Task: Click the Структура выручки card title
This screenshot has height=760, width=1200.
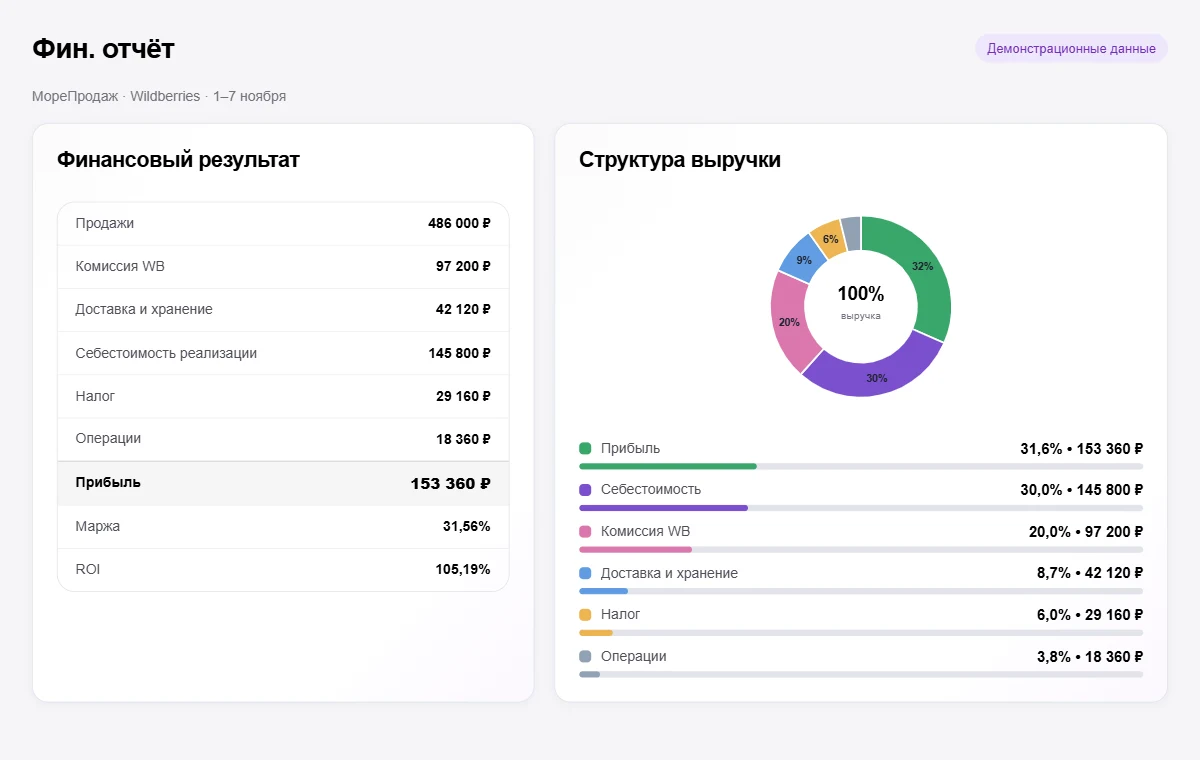Action: (680, 159)
